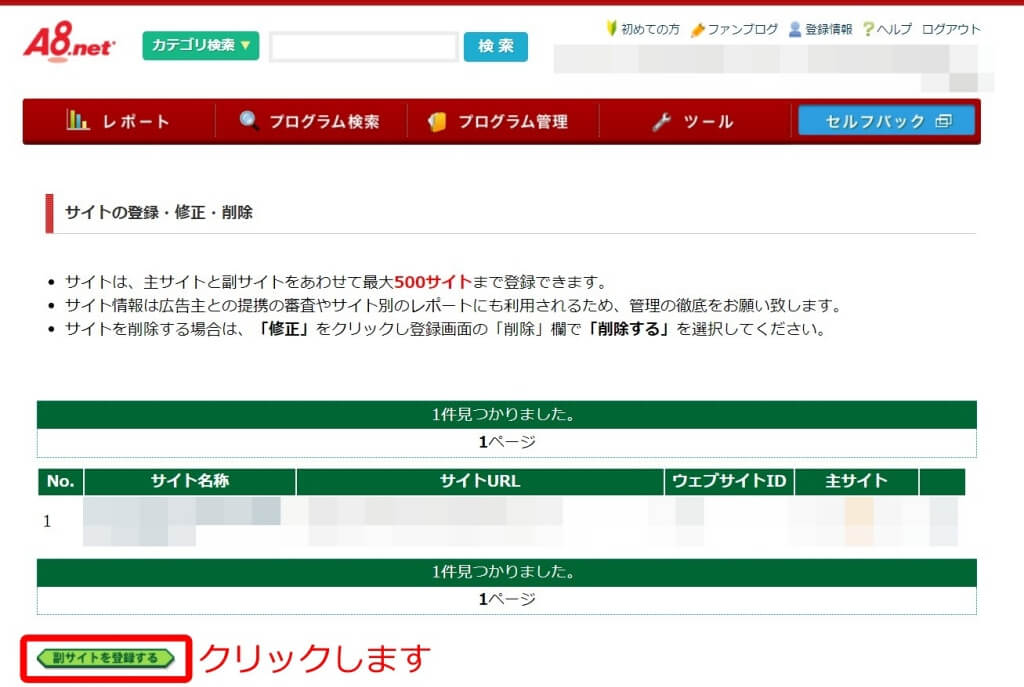
Task: Click the セルフバック new-window icon
Action: [943, 121]
